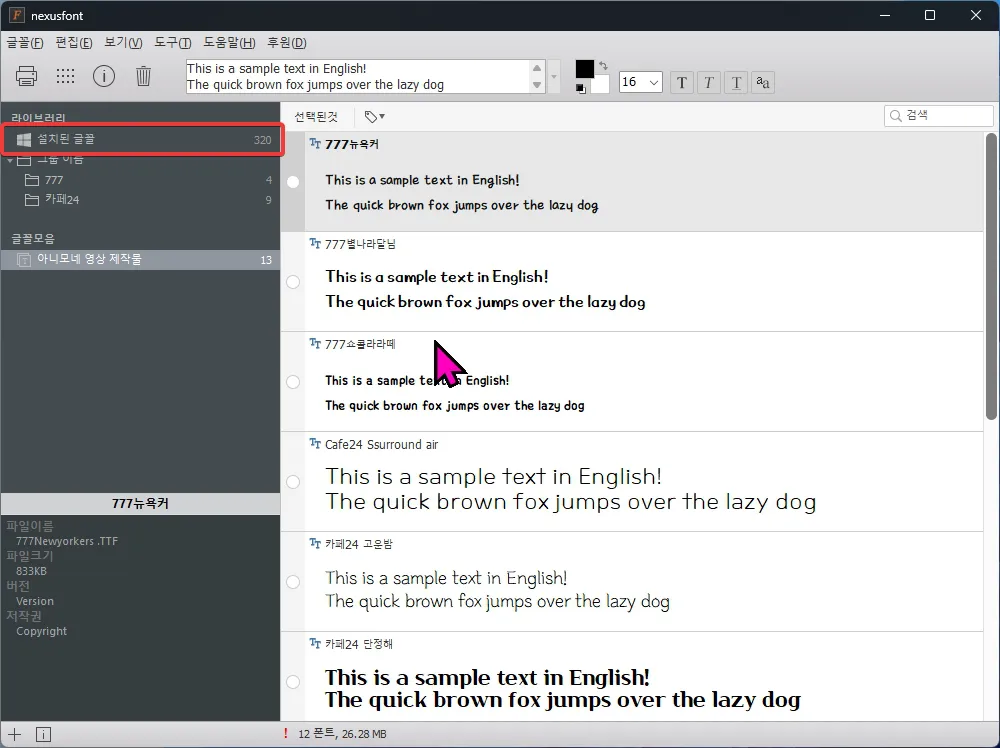Click the 선택된것 filter button
1000x748 pixels.
coord(316,117)
